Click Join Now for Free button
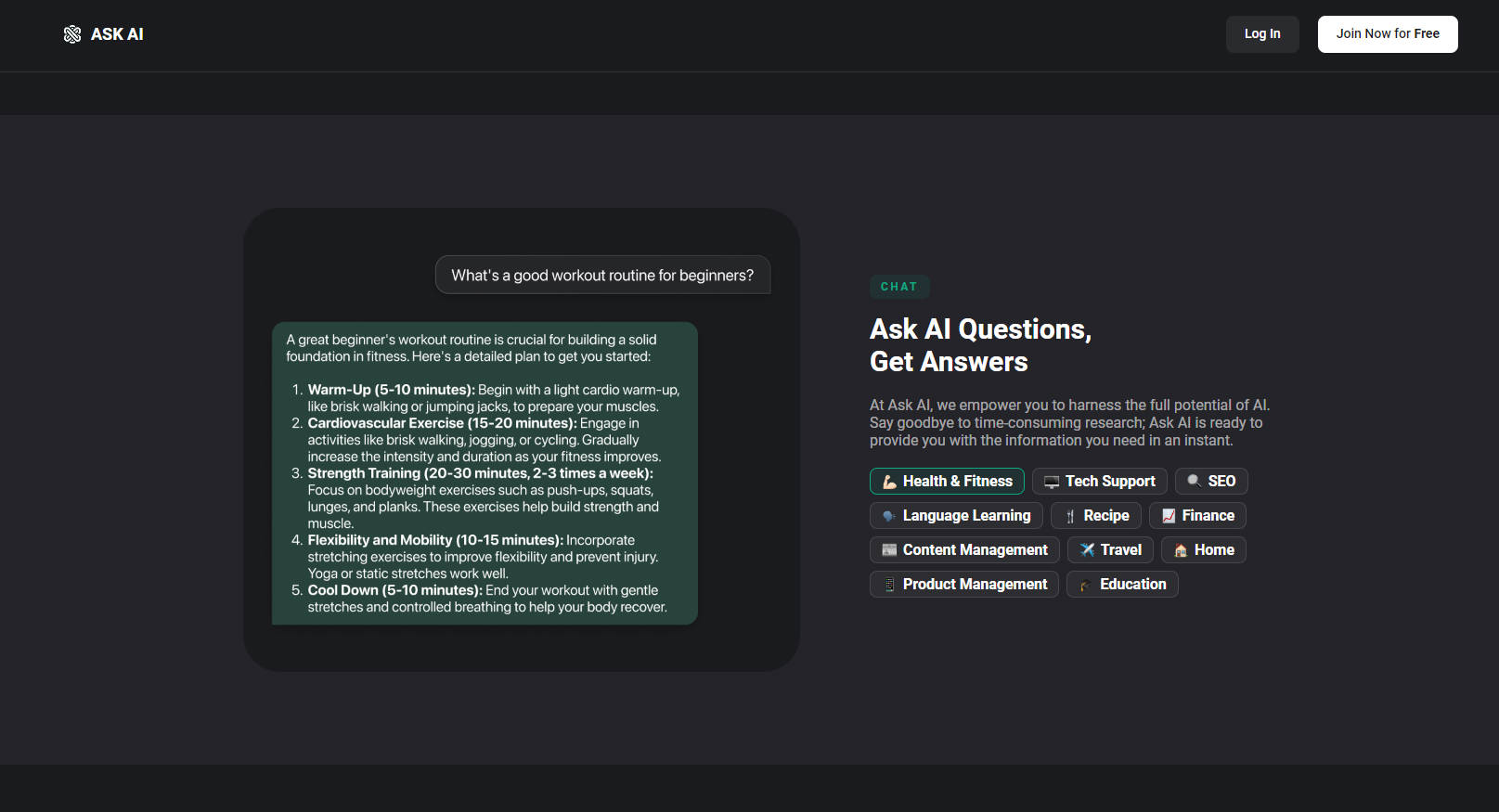 [x=1388, y=34]
